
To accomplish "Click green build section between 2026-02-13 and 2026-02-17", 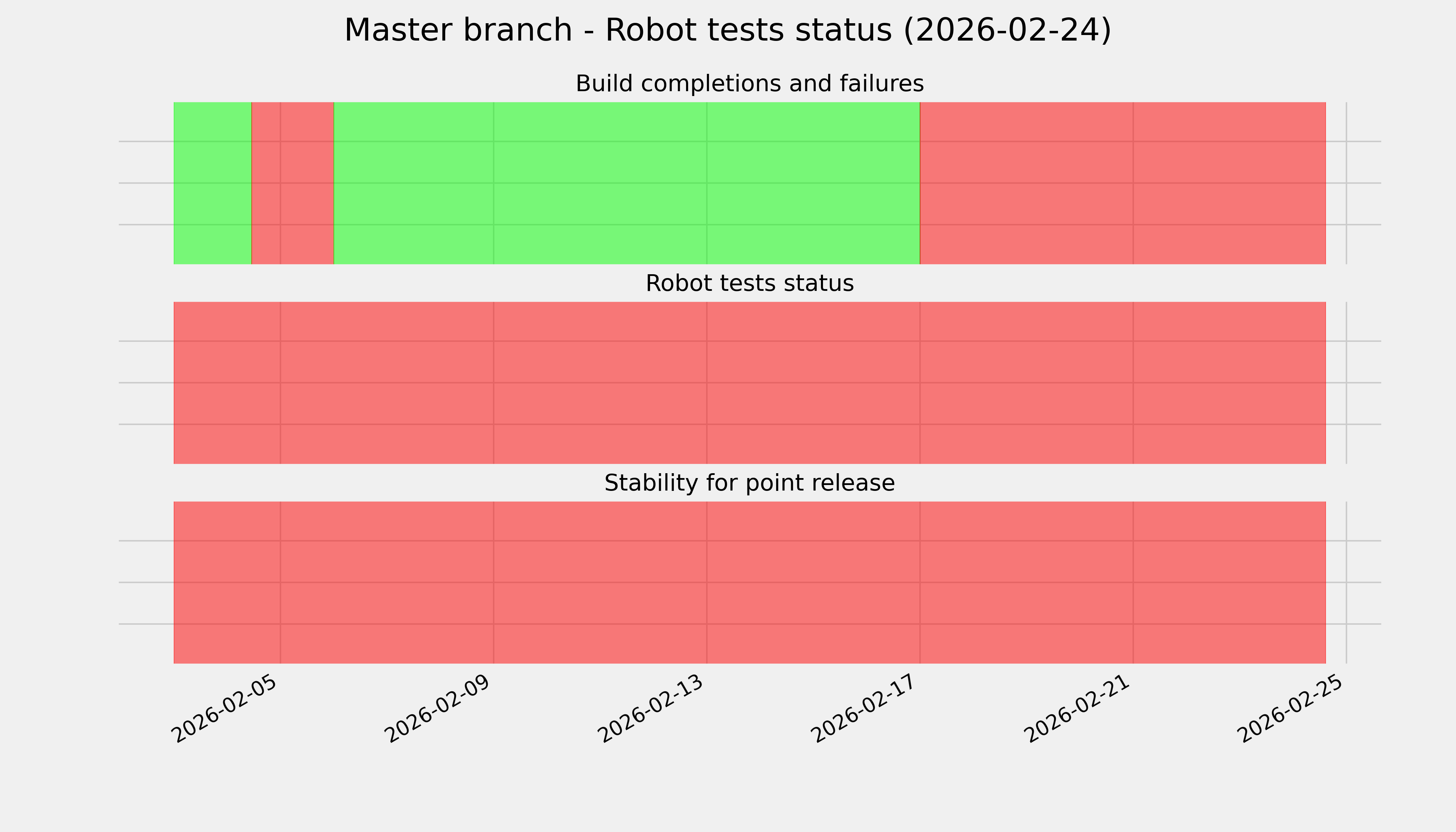I will point(813,183).
